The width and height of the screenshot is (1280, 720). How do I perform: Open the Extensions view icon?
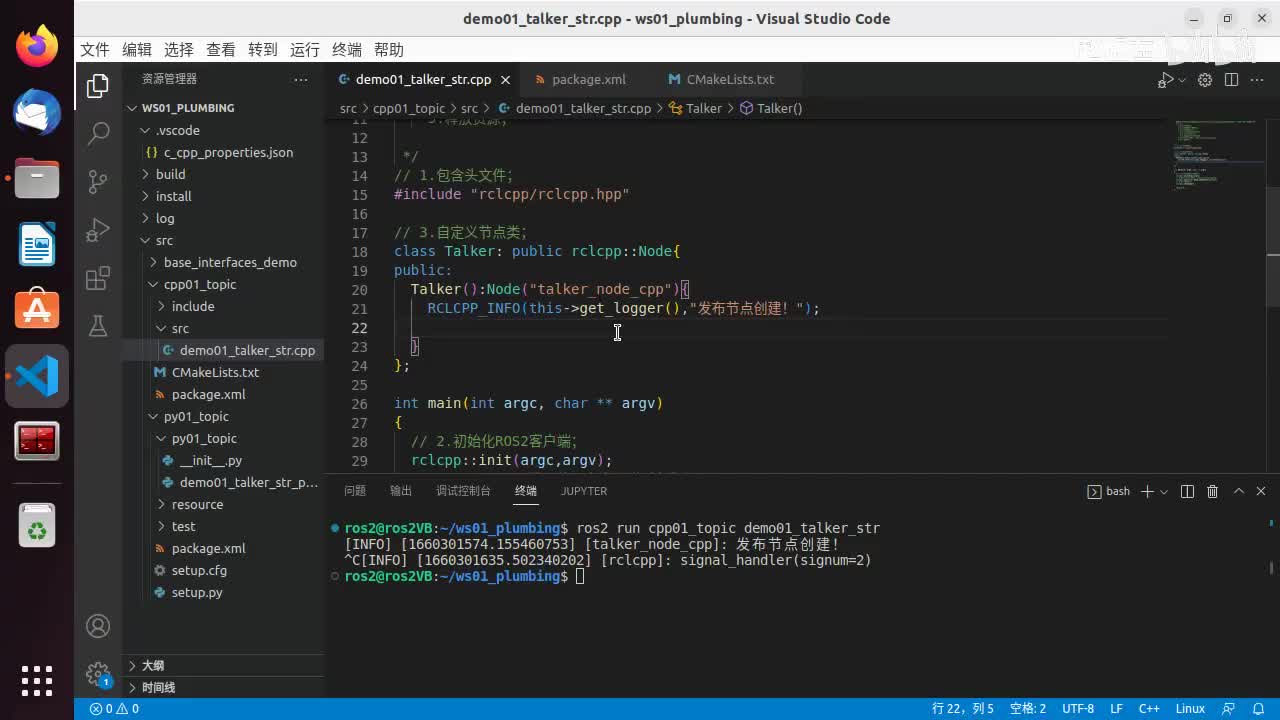coord(98,278)
